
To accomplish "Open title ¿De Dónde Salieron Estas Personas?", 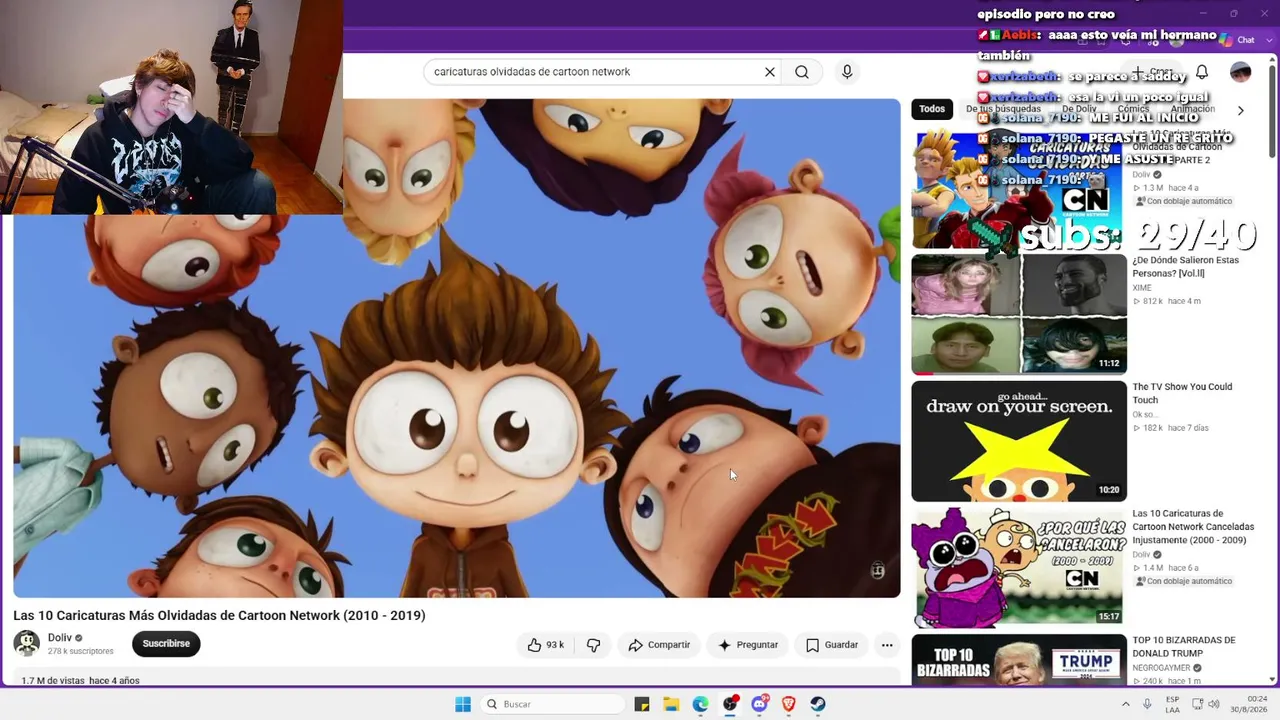I will coord(1185,267).
